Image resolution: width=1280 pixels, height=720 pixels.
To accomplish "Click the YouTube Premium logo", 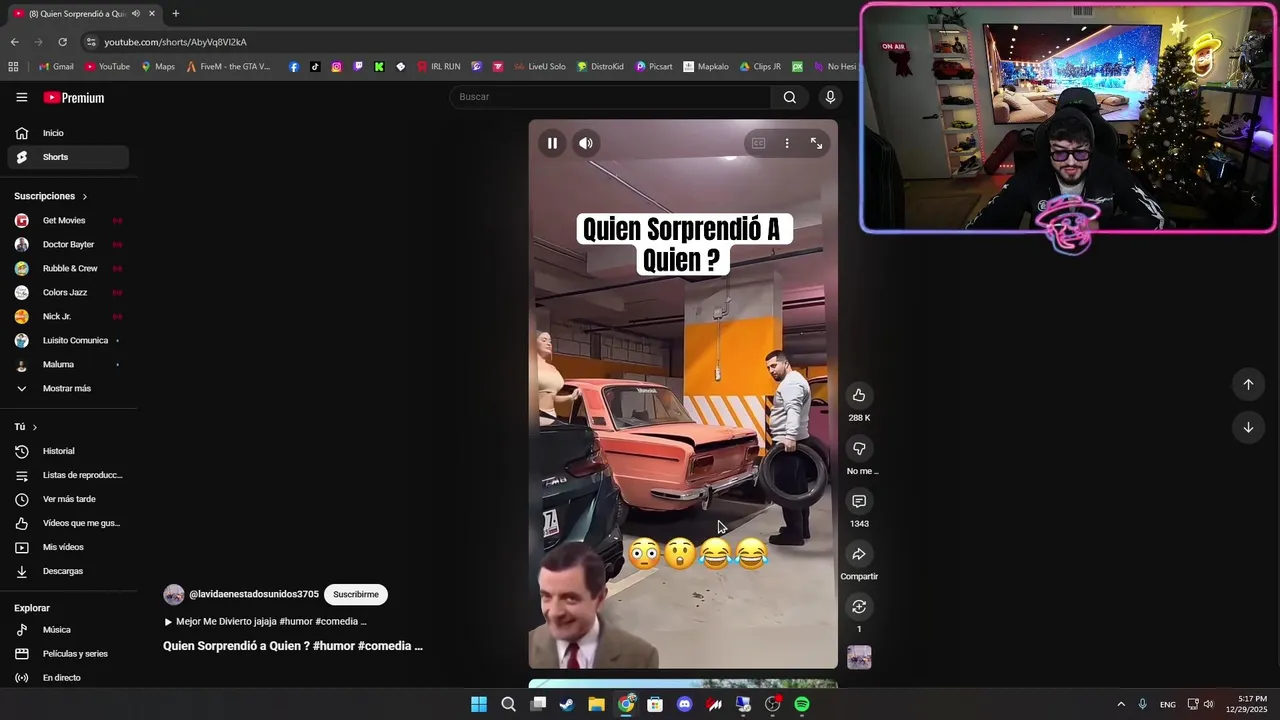I will [74, 97].
